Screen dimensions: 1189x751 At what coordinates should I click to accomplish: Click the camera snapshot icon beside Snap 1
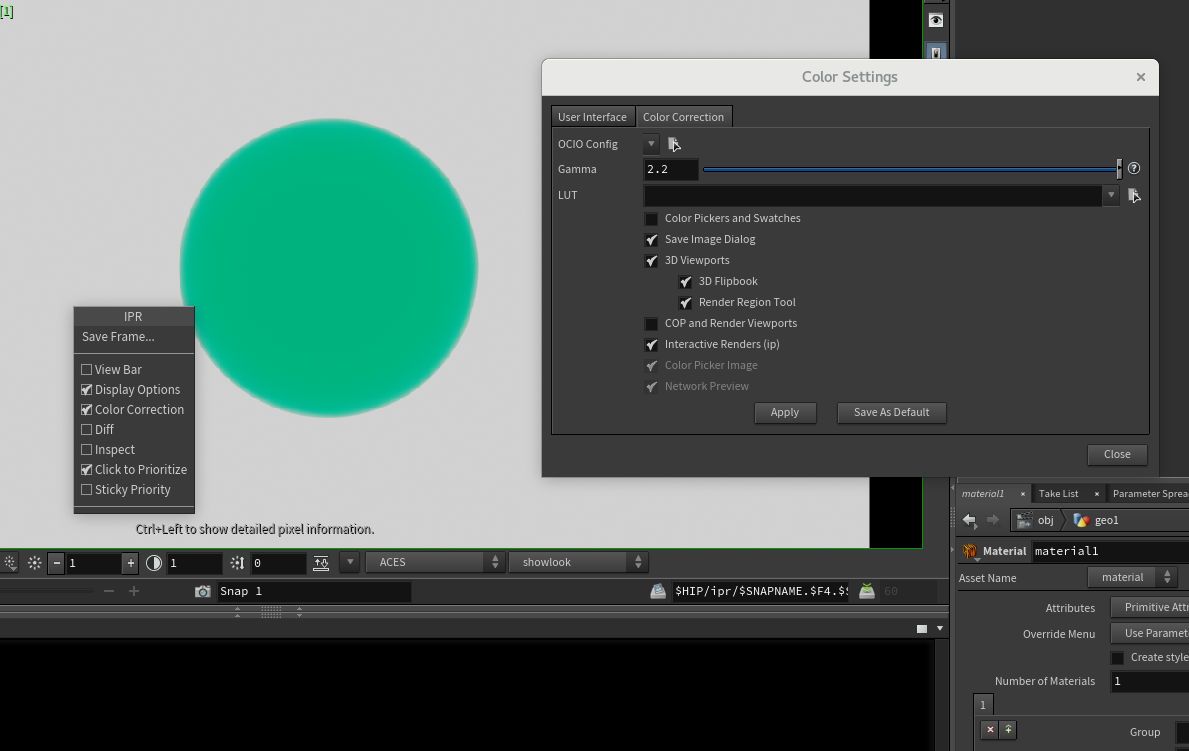pyautogui.click(x=202, y=591)
